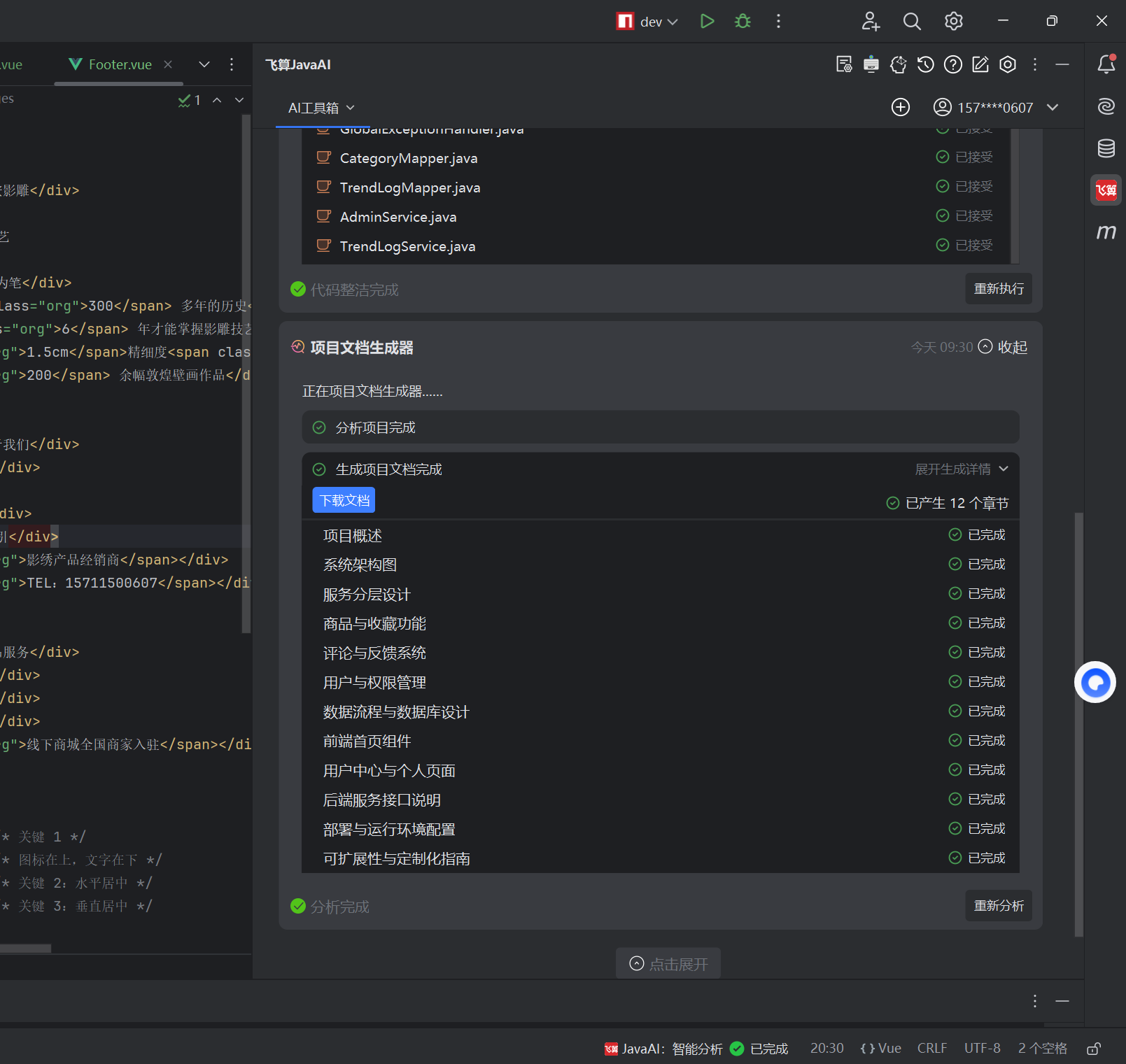Open the hexagon settings icon in the 飞算JavaAI toolbar

coord(1008,64)
